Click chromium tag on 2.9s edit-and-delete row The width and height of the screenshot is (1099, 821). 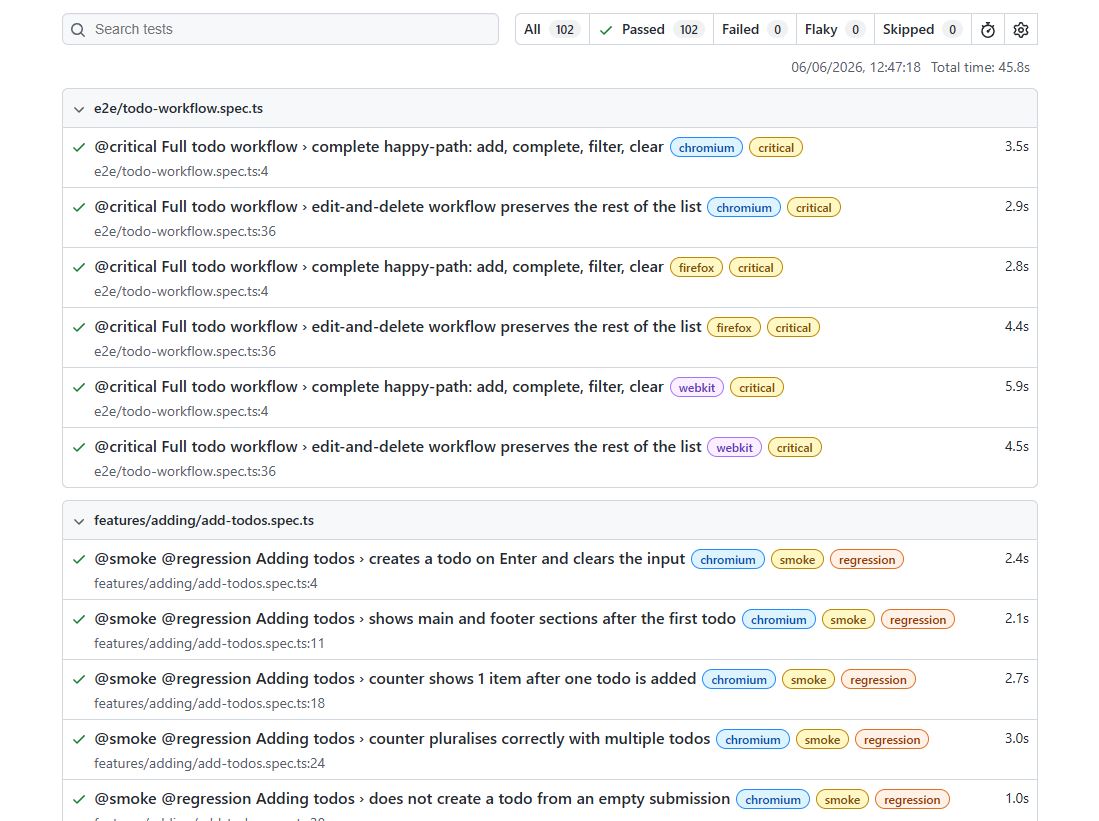[x=744, y=208]
